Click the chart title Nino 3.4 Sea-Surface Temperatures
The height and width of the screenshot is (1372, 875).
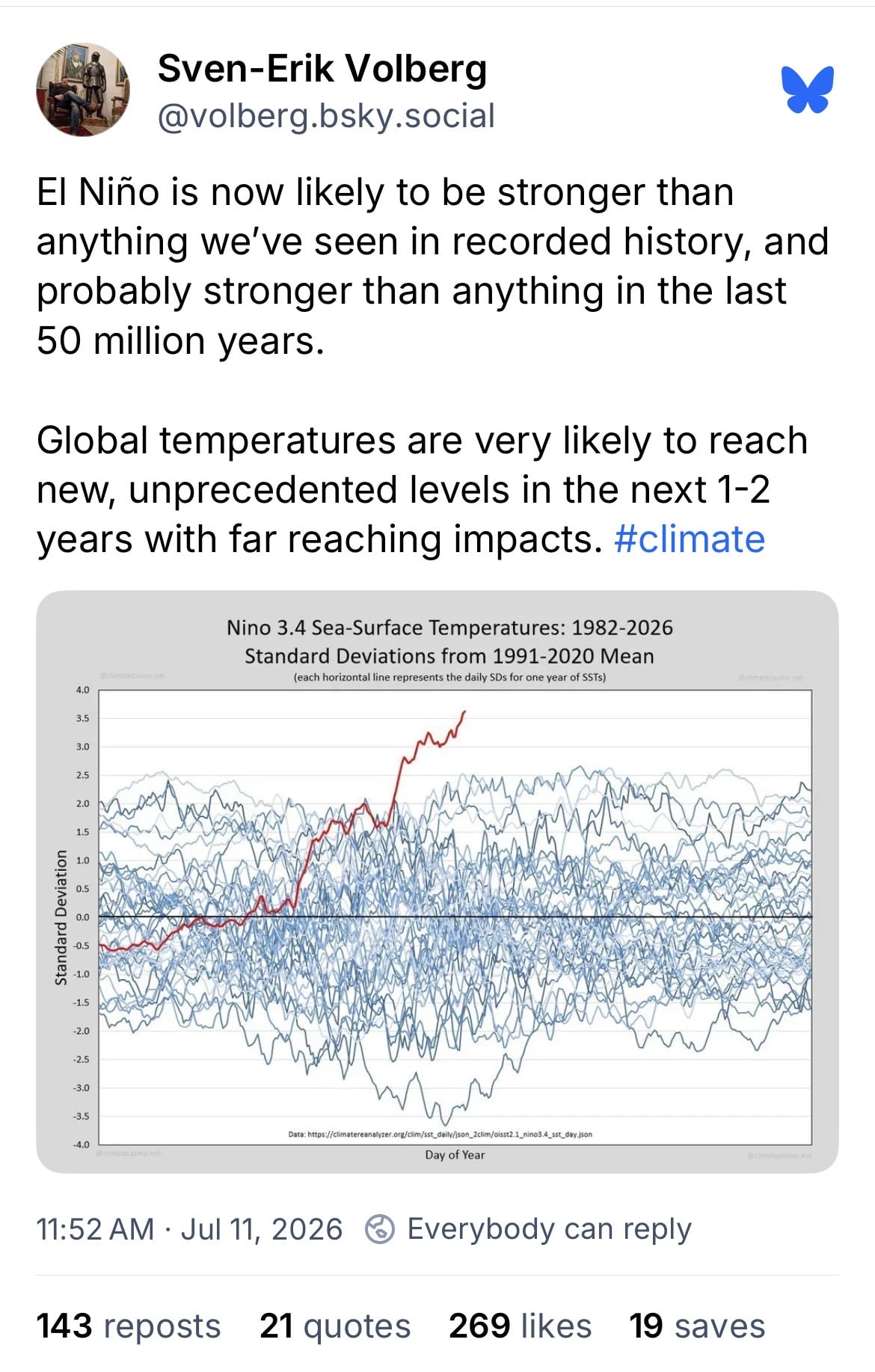tap(449, 627)
